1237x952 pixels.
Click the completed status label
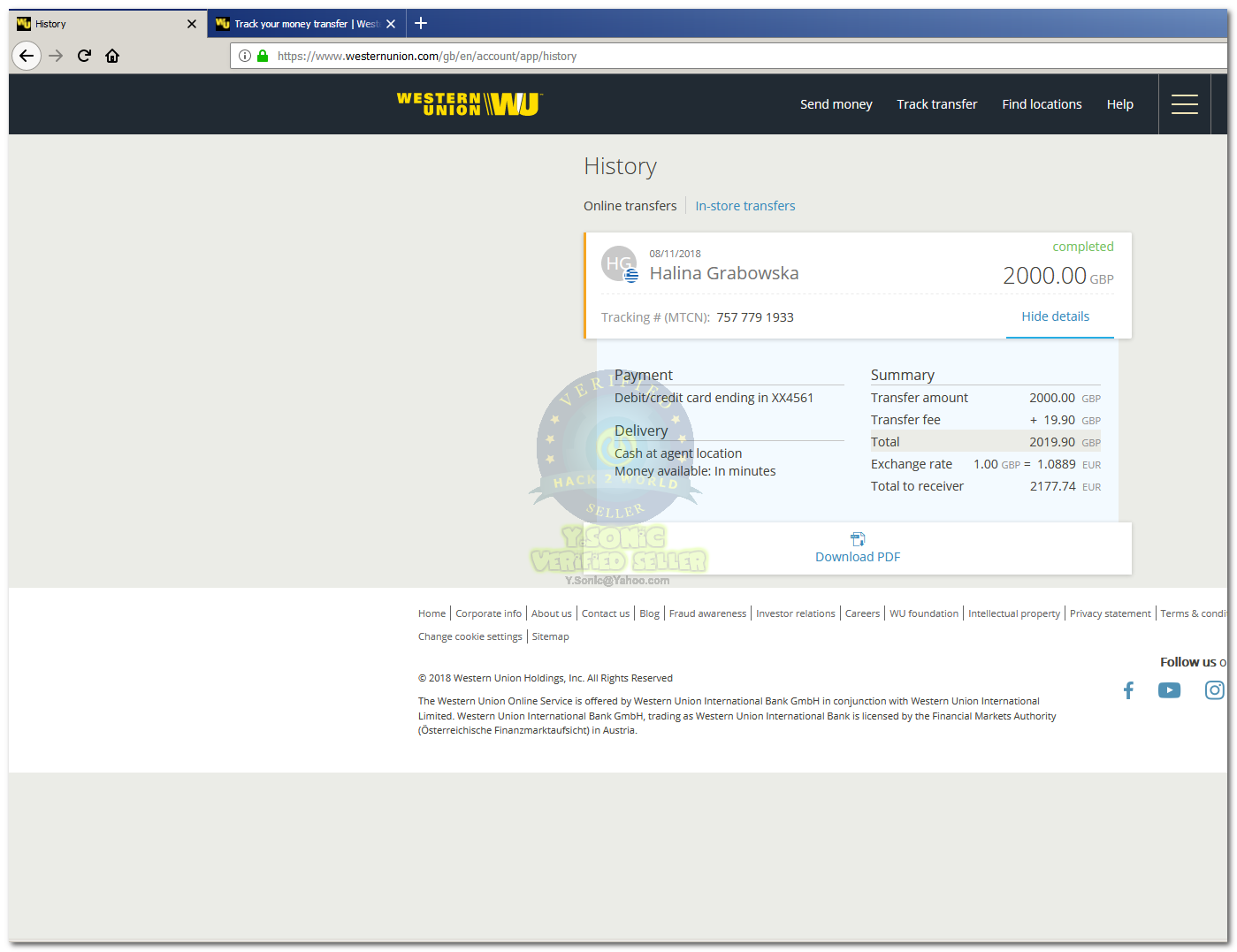[x=1082, y=247]
